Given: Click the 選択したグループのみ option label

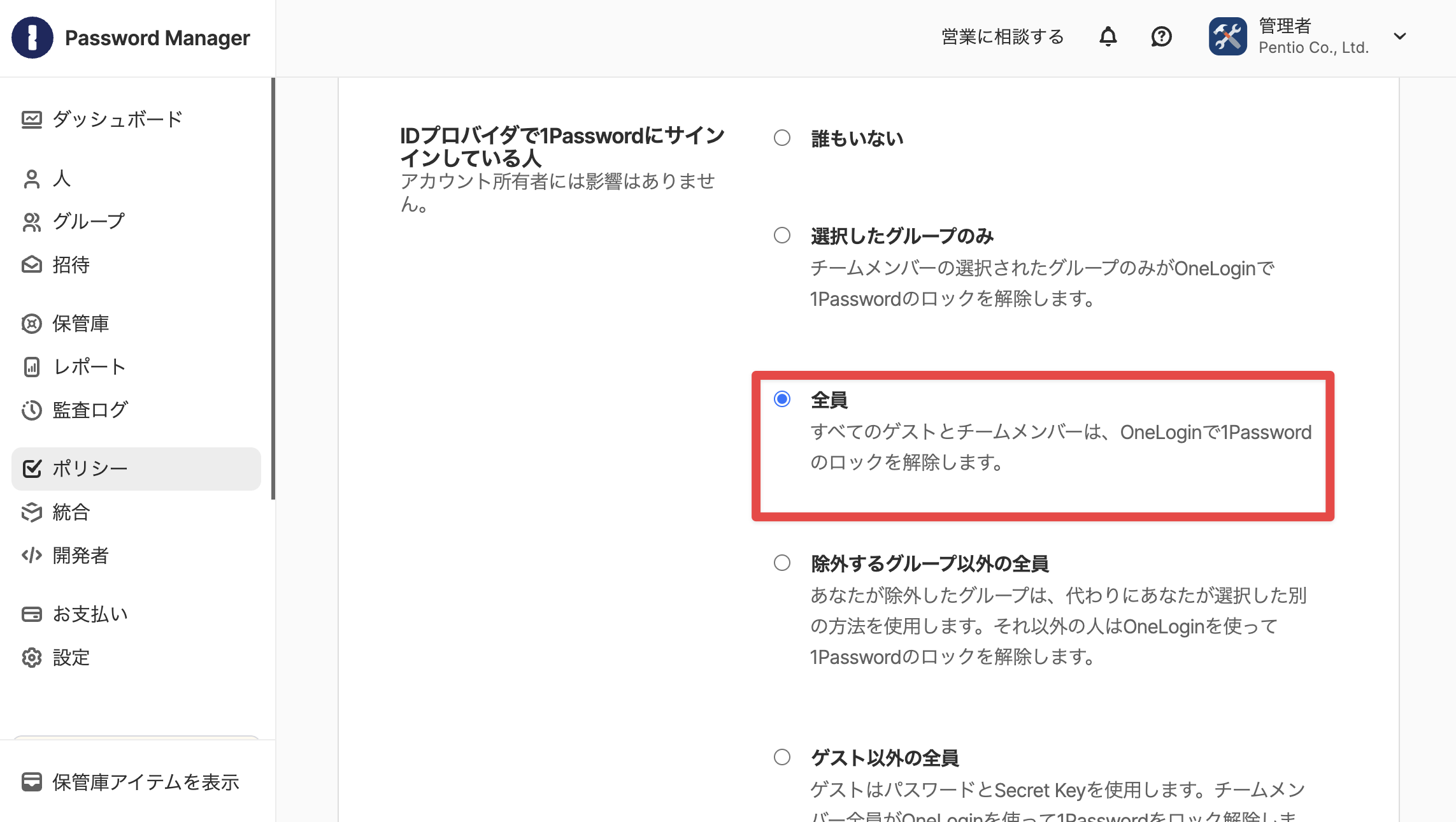Looking at the screenshot, I should click(x=903, y=236).
